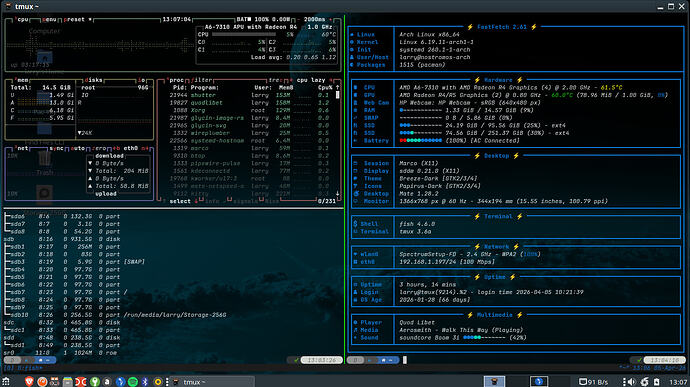Select the Xorg process row
The height and width of the screenshot is (387, 690).
(x=251, y=110)
